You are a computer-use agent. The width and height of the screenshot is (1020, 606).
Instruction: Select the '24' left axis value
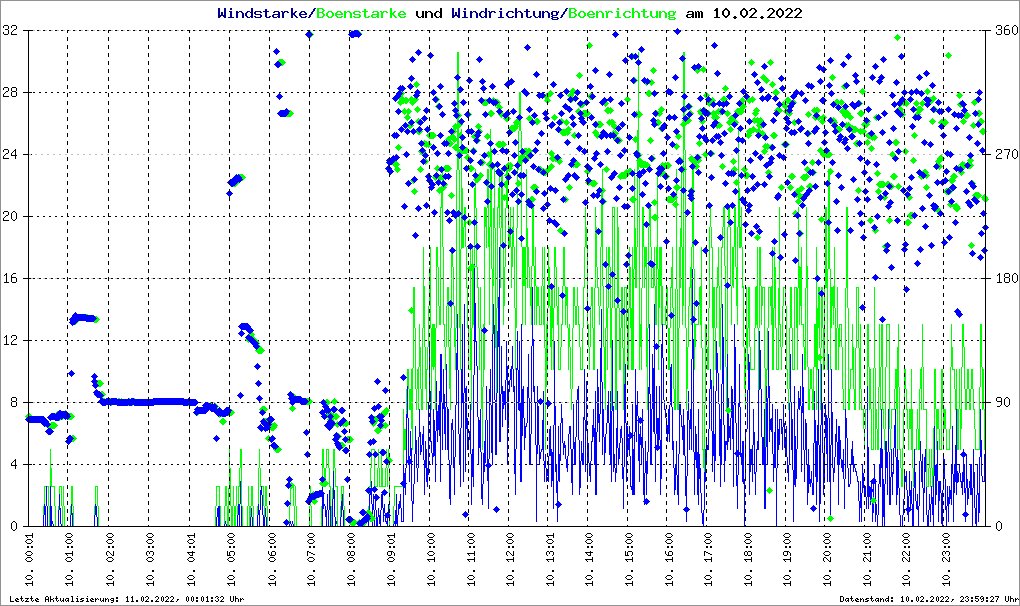pos(10,155)
